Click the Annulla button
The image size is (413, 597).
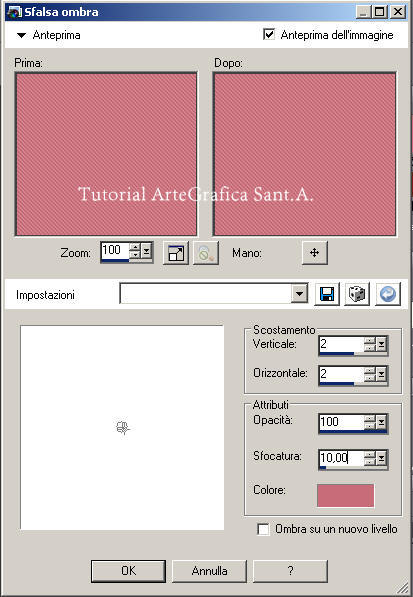click(209, 570)
